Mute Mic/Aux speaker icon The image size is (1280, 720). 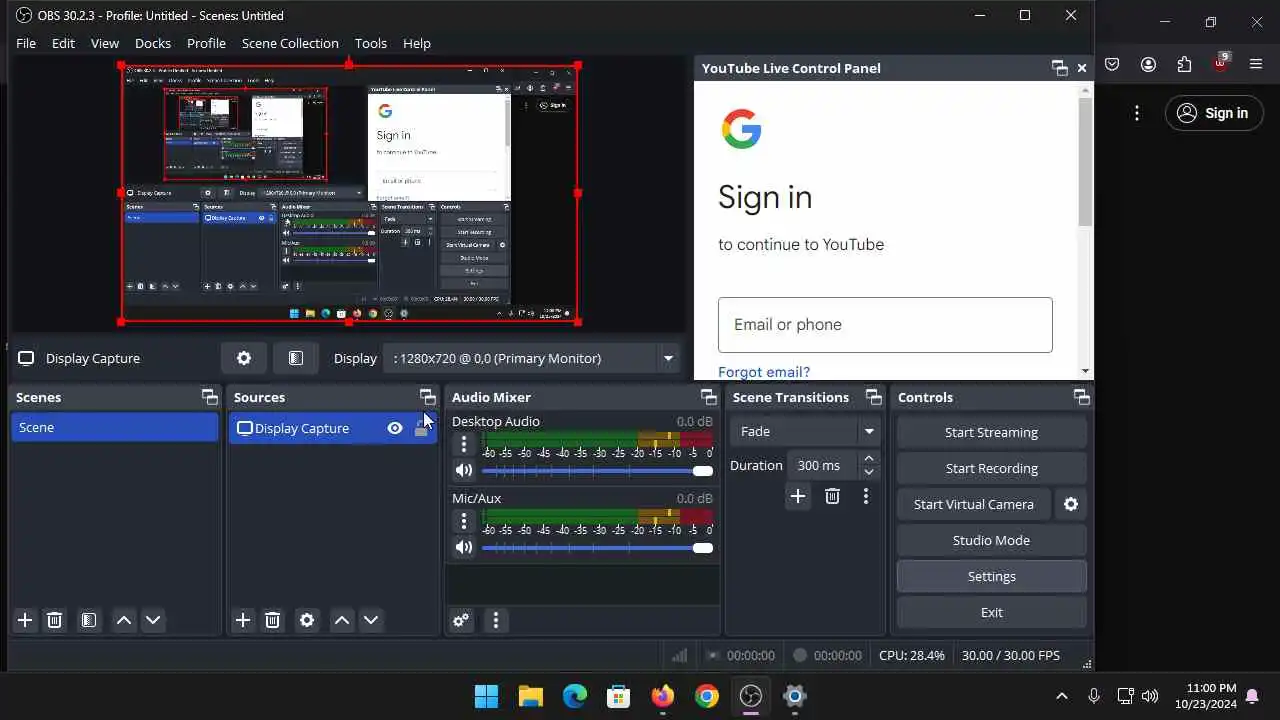tap(463, 547)
